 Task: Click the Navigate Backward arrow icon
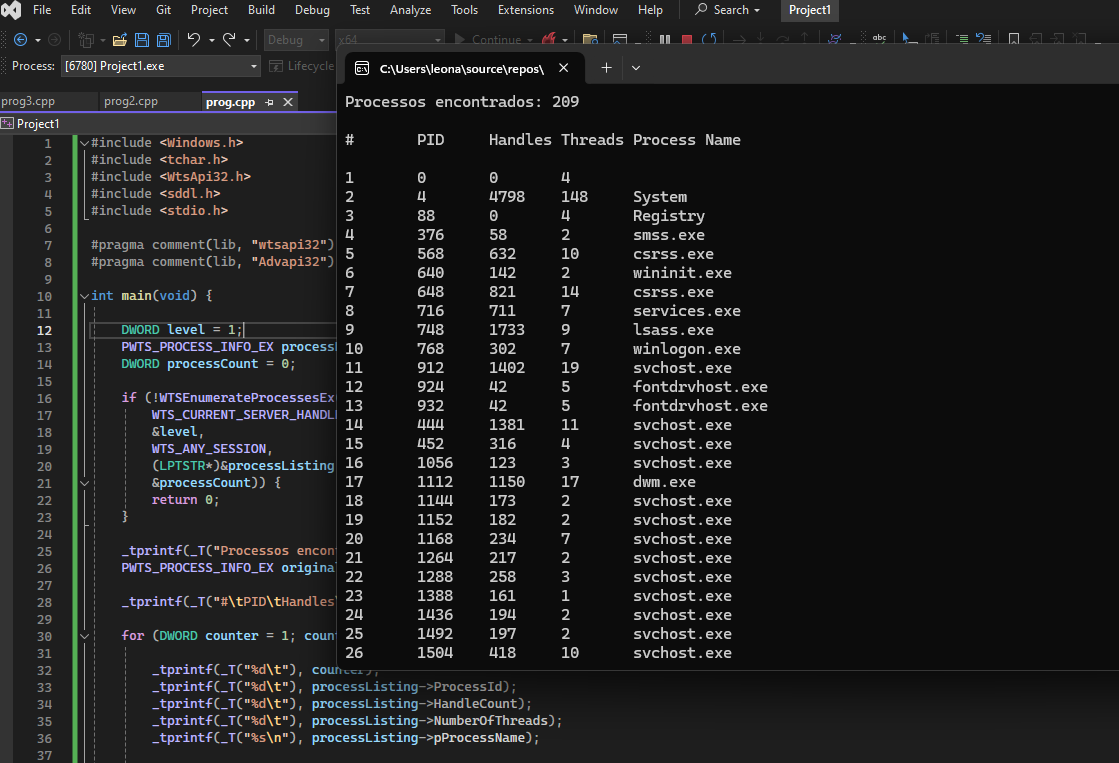(21, 40)
